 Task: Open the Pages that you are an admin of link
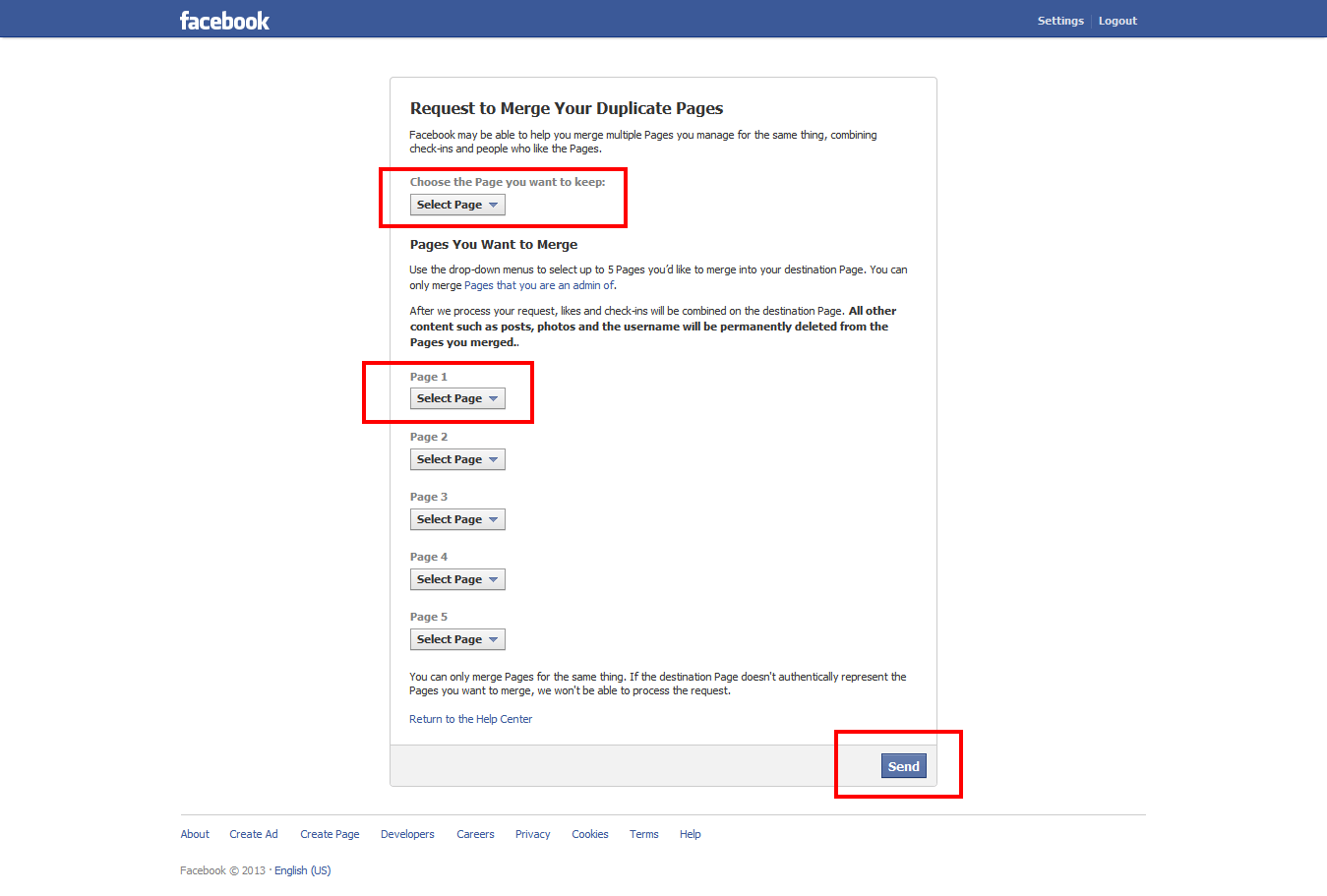point(537,284)
